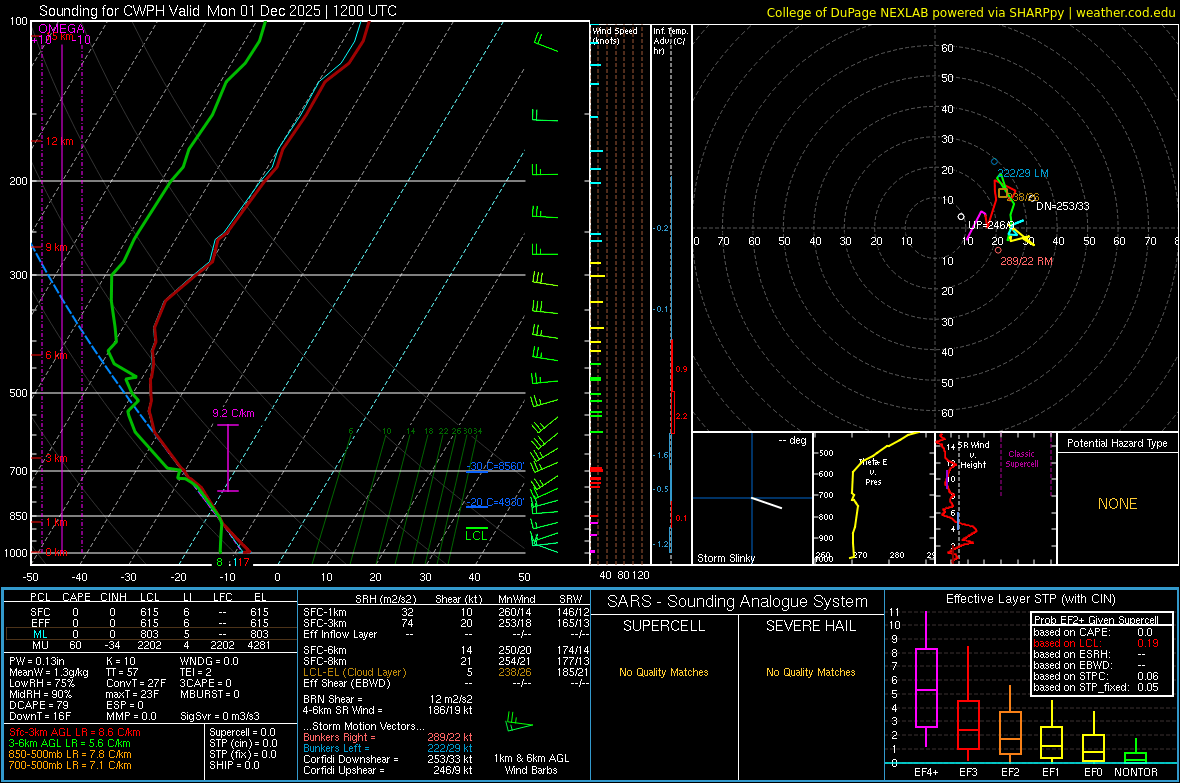Click the Supercell = 0.0 composite value
Screen dimensions: 1180x783
pyautogui.click(x=242, y=732)
